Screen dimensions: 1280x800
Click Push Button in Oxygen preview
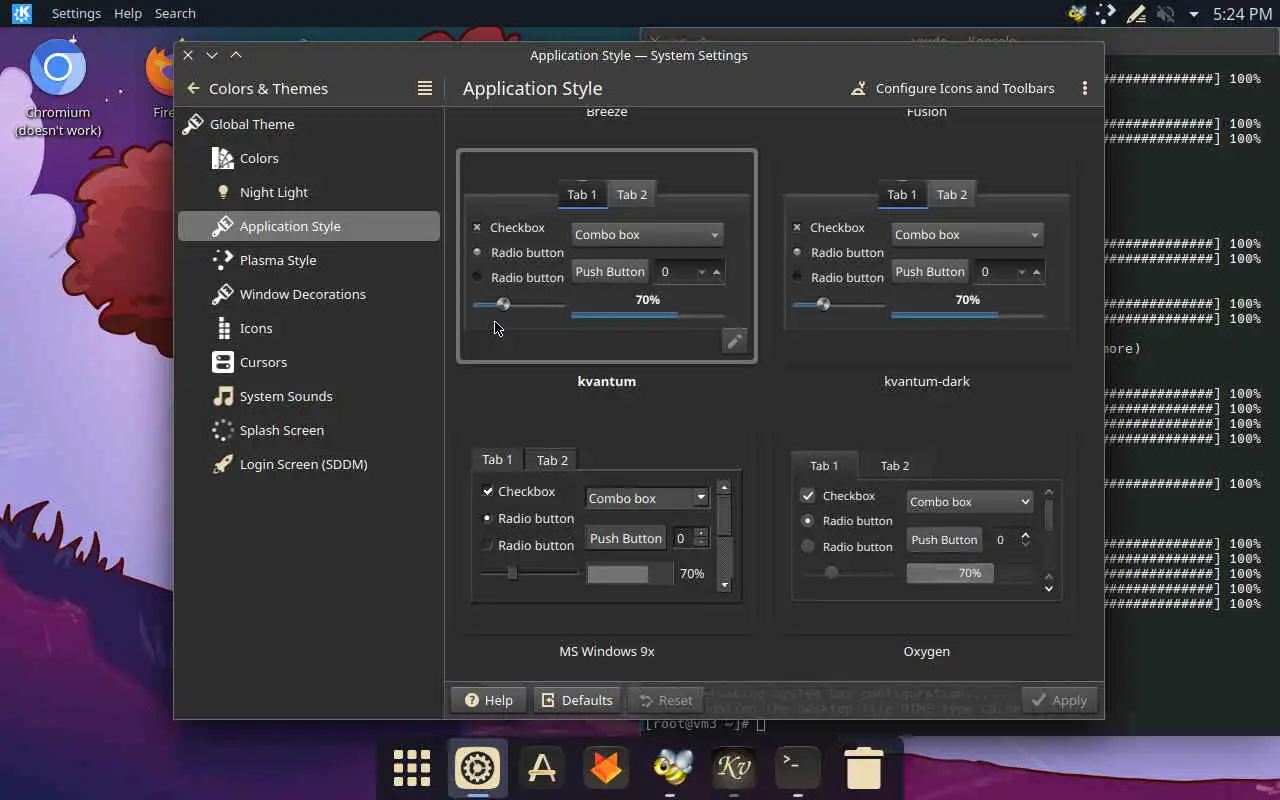tap(944, 540)
